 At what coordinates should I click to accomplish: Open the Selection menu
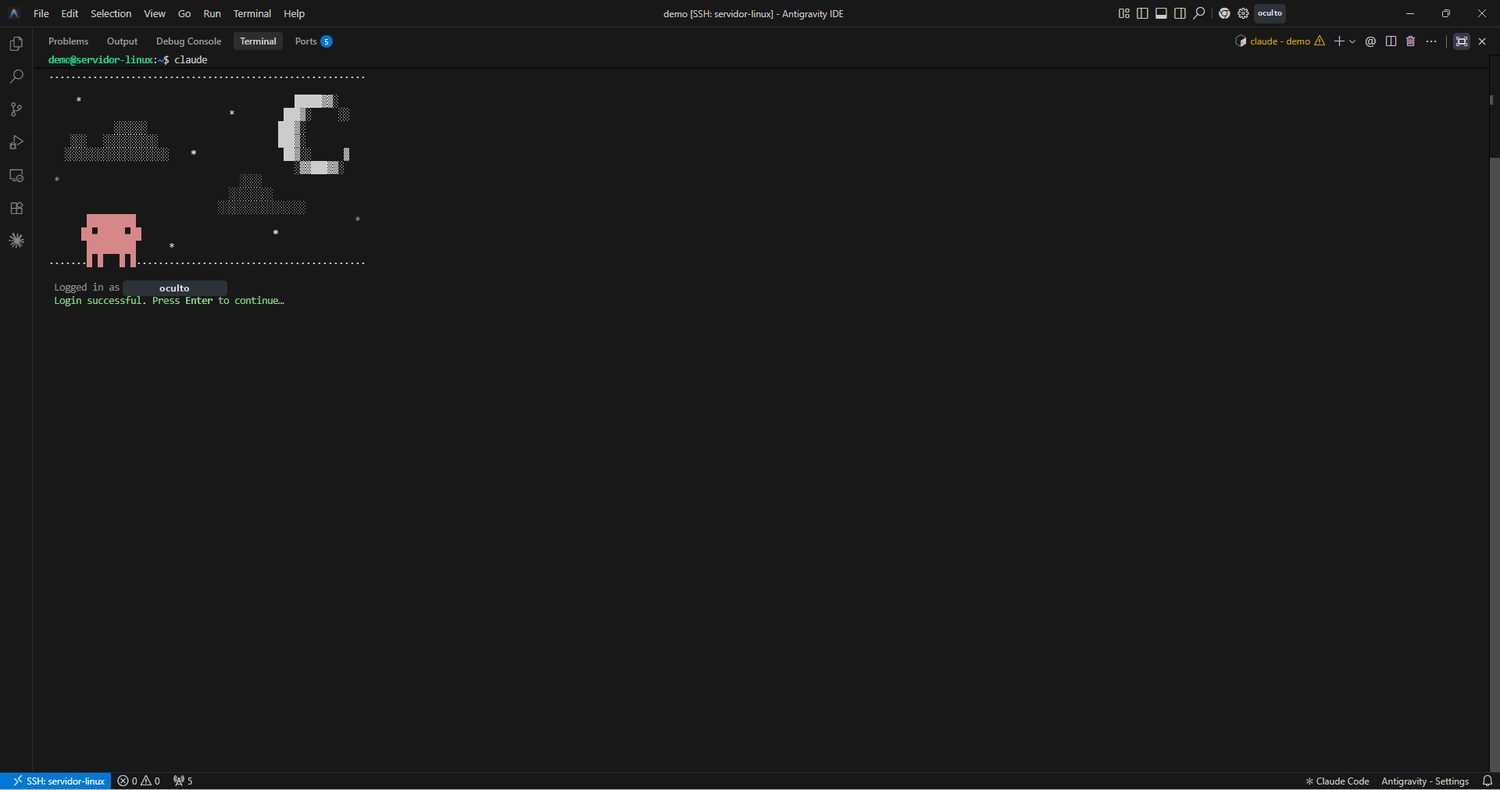pyautogui.click(x=111, y=14)
